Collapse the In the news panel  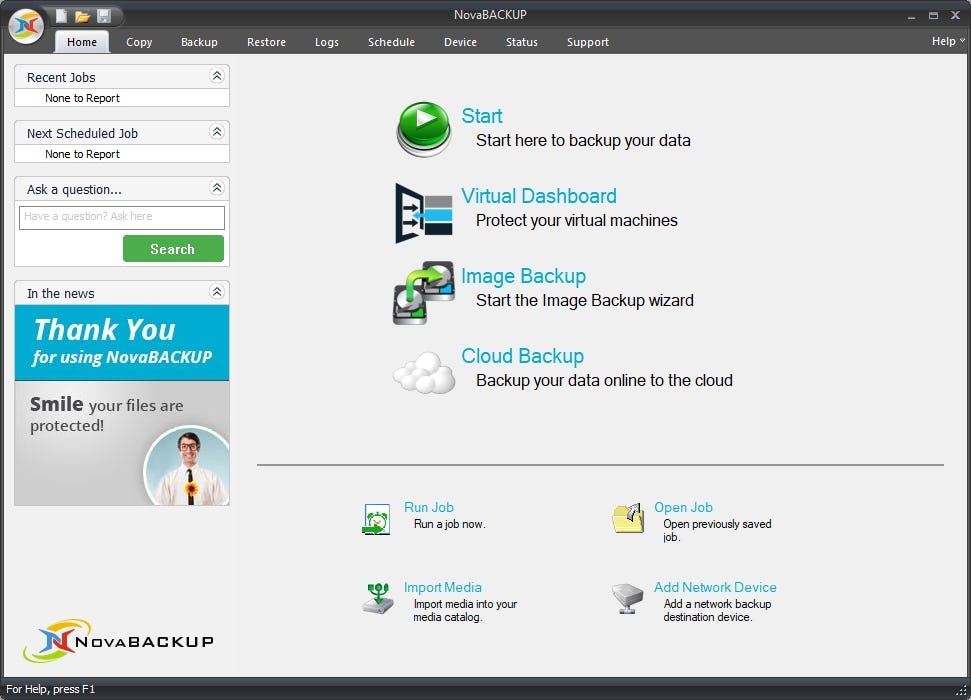coord(218,292)
